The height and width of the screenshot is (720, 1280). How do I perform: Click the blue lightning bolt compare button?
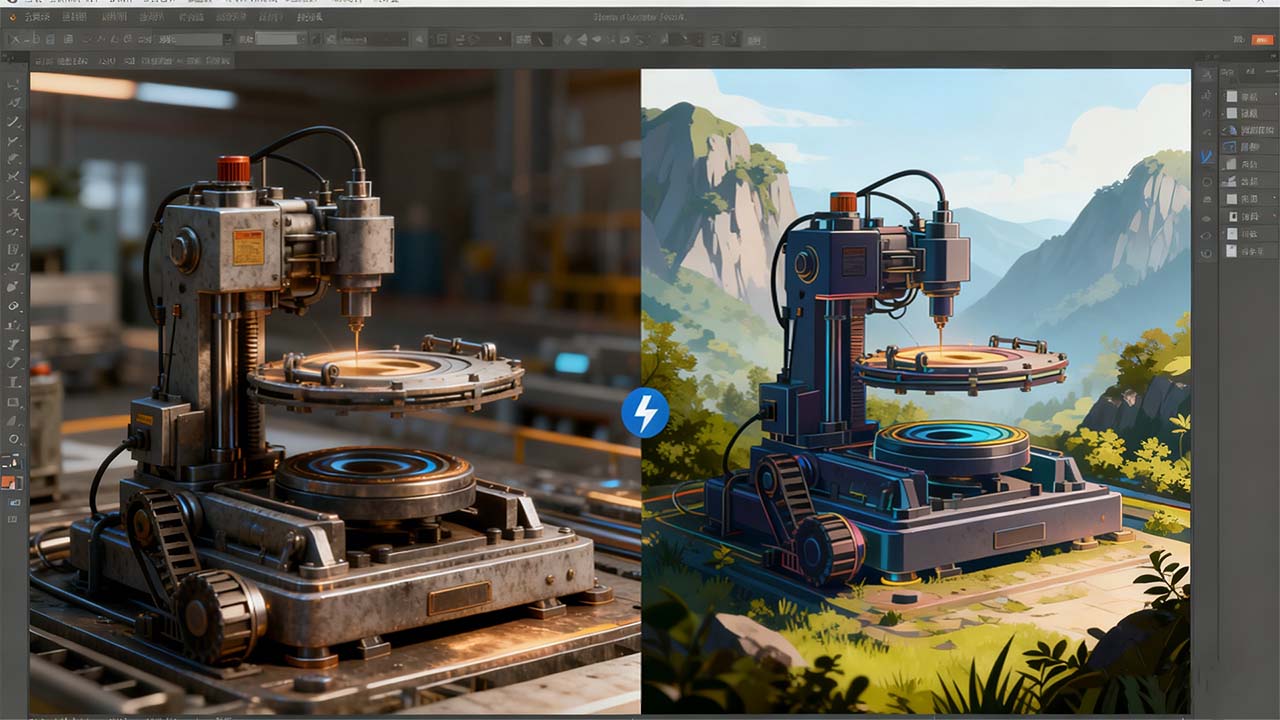645,413
